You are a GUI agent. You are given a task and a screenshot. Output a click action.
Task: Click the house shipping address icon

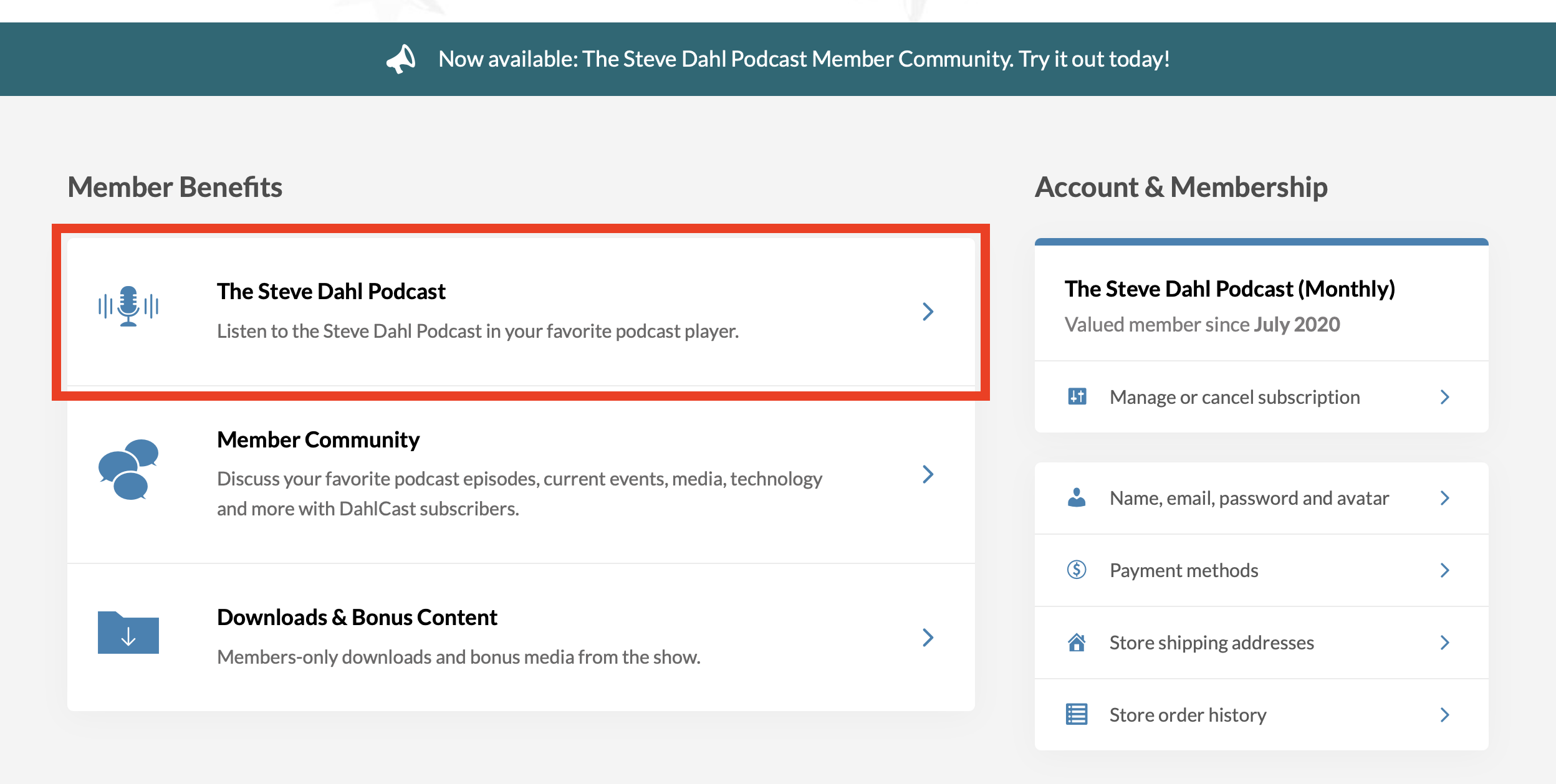click(x=1077, y=642)
